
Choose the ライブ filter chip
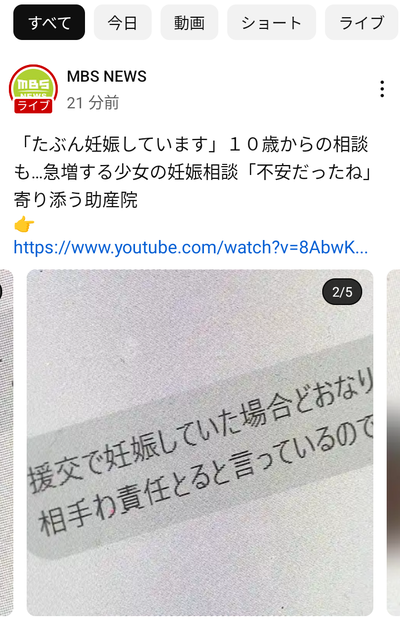tap(362, 23)
